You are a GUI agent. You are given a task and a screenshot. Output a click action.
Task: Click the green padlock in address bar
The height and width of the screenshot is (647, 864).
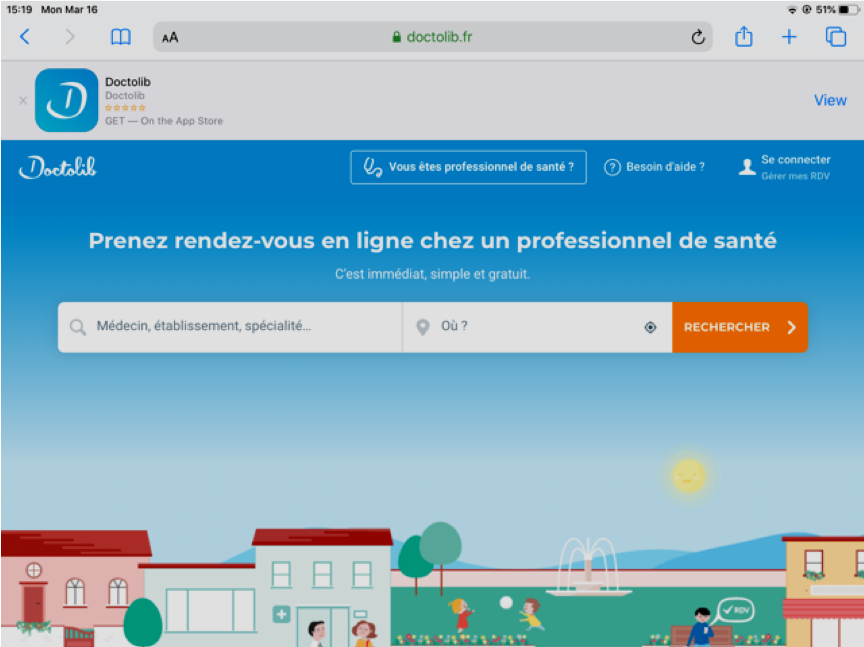pos(396,37)
